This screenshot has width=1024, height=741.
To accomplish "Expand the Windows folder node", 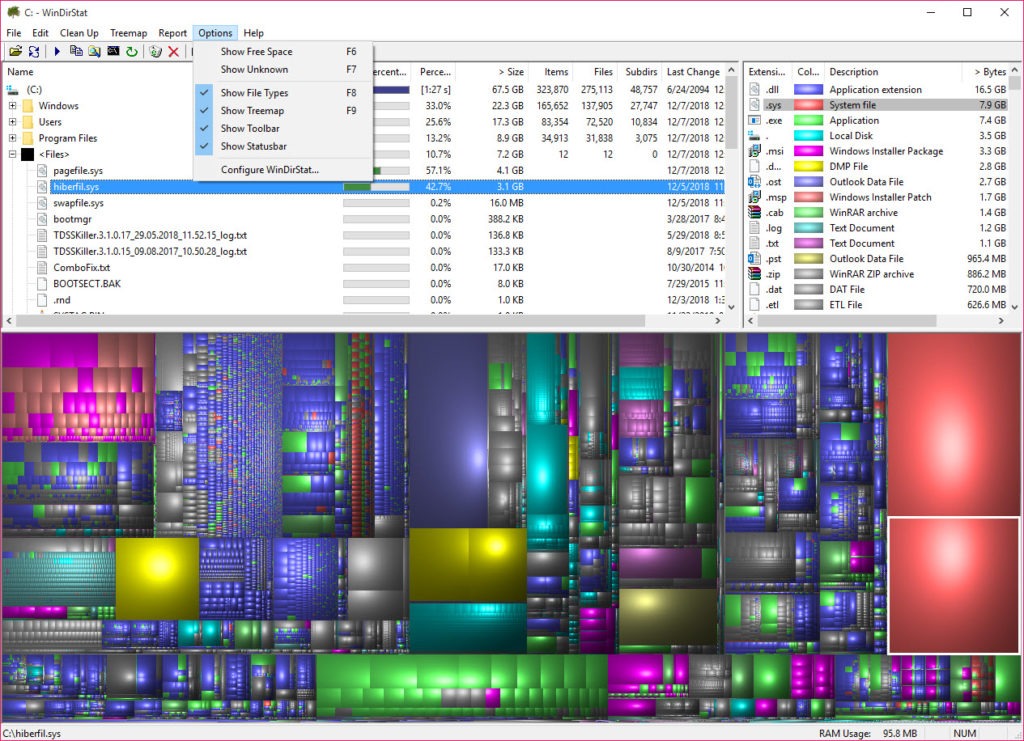I will (x=12, y=106).
